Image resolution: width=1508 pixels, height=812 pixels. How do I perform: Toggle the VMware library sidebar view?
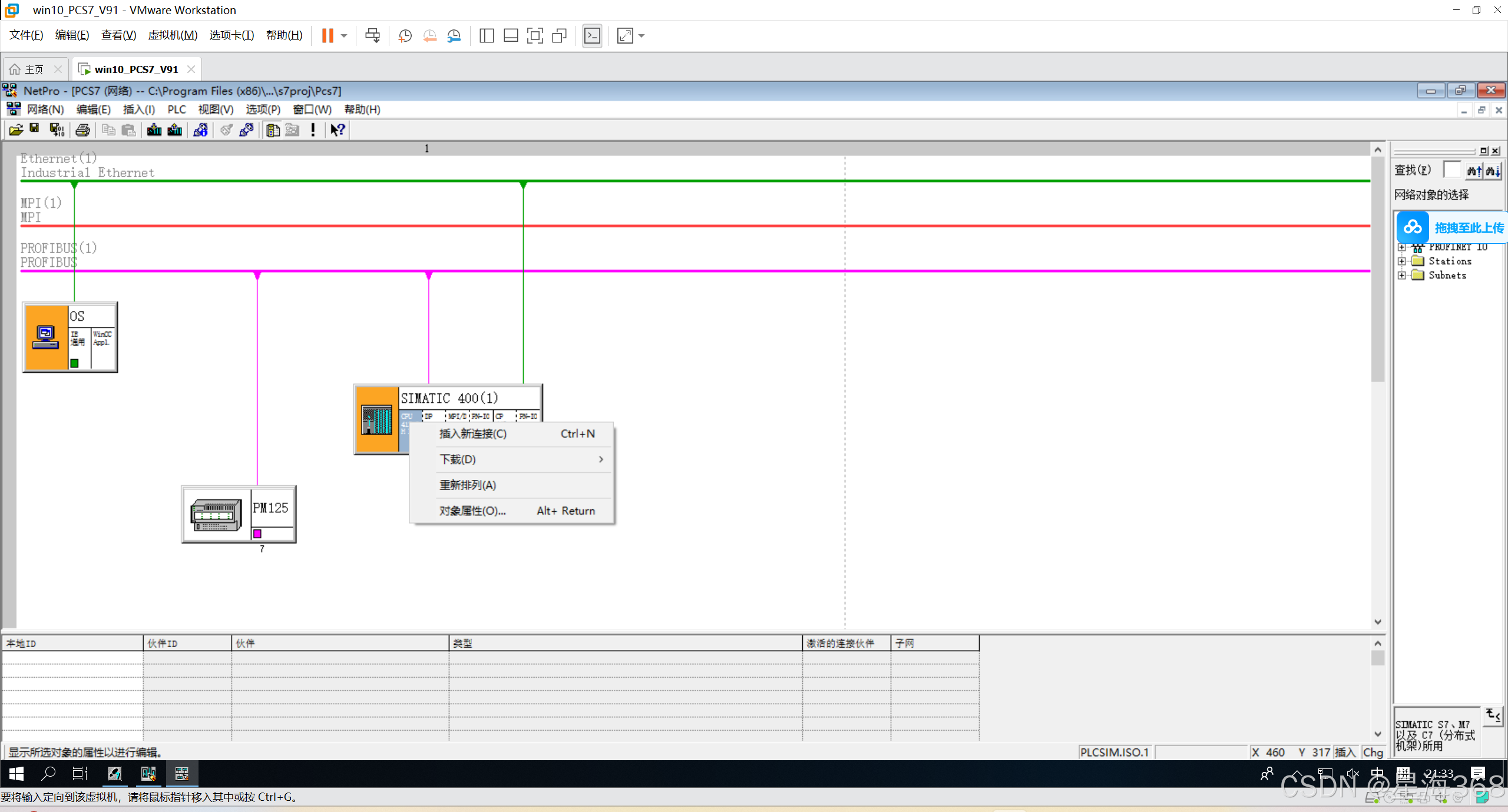click(x=487, y=36)
